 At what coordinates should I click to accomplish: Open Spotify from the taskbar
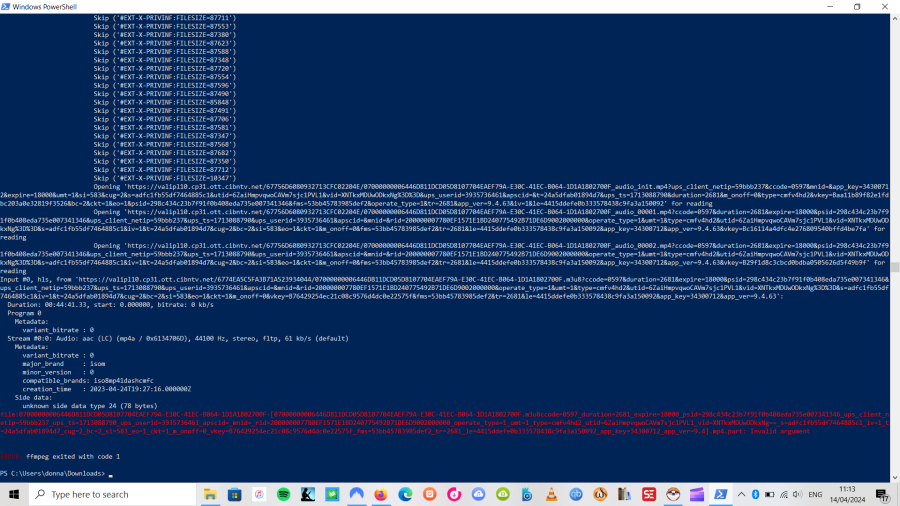[x=284, y=494]
